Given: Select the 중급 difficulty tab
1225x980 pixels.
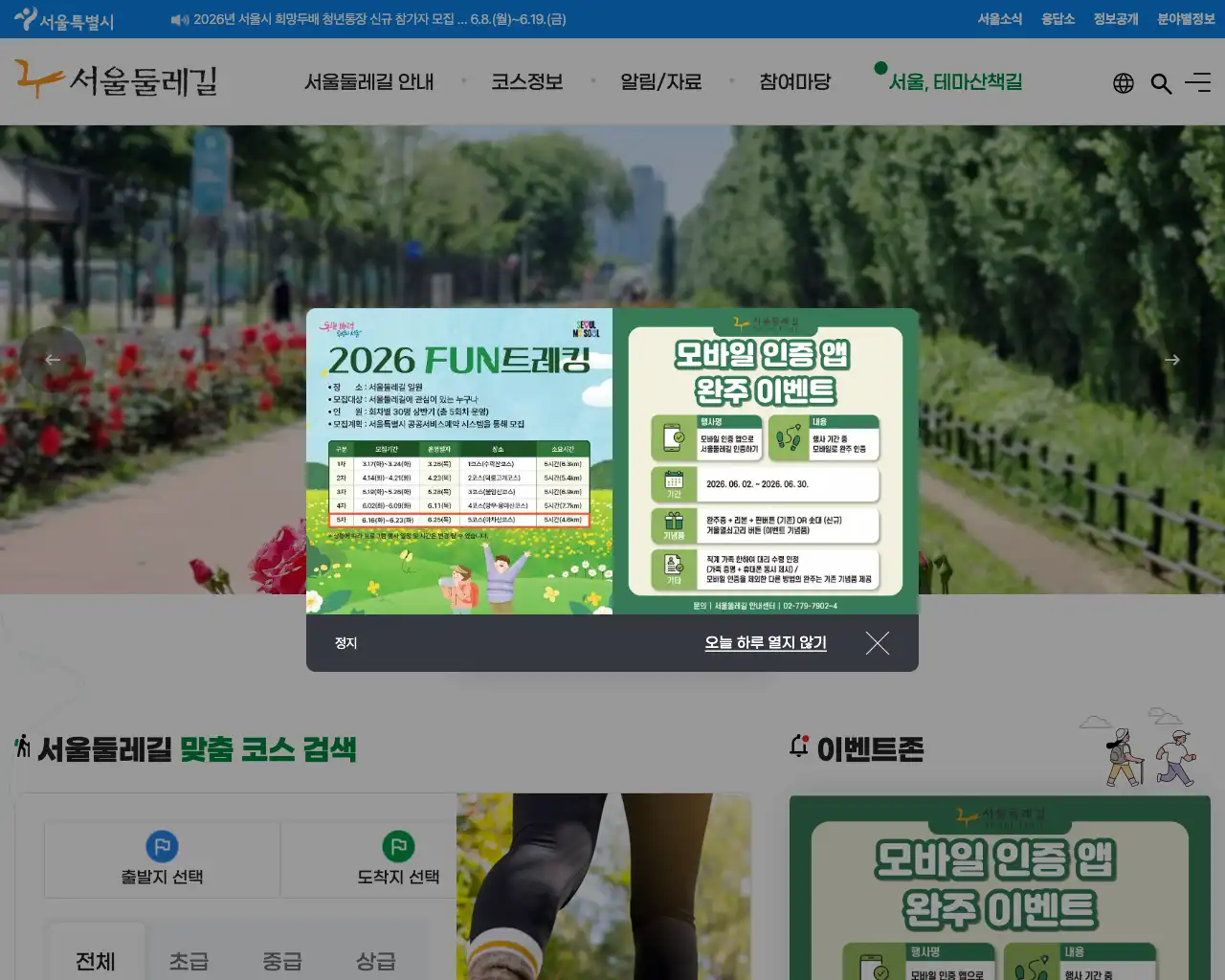Looking at the screenshot, I should (282, 960).
